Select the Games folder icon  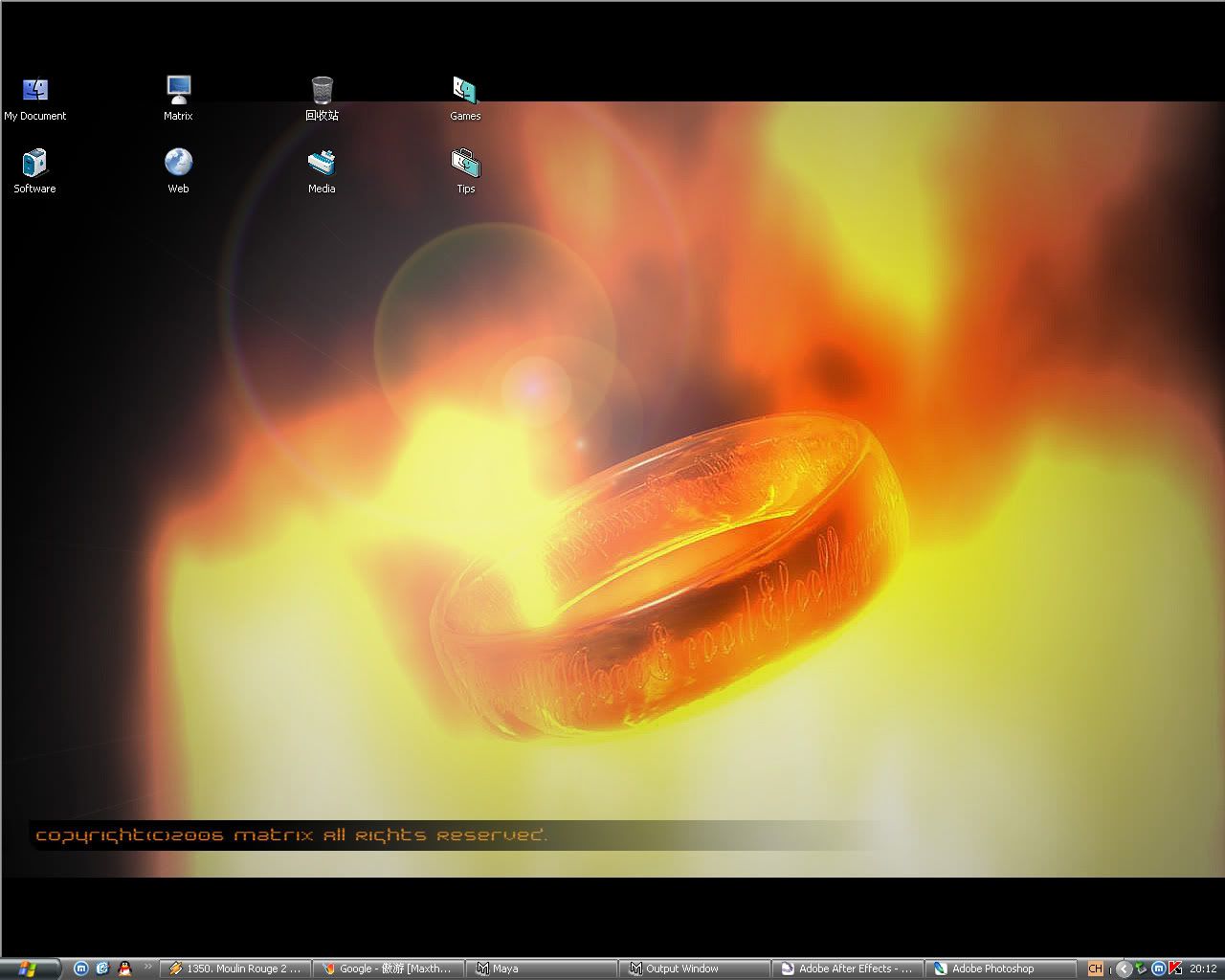(465, 100)
